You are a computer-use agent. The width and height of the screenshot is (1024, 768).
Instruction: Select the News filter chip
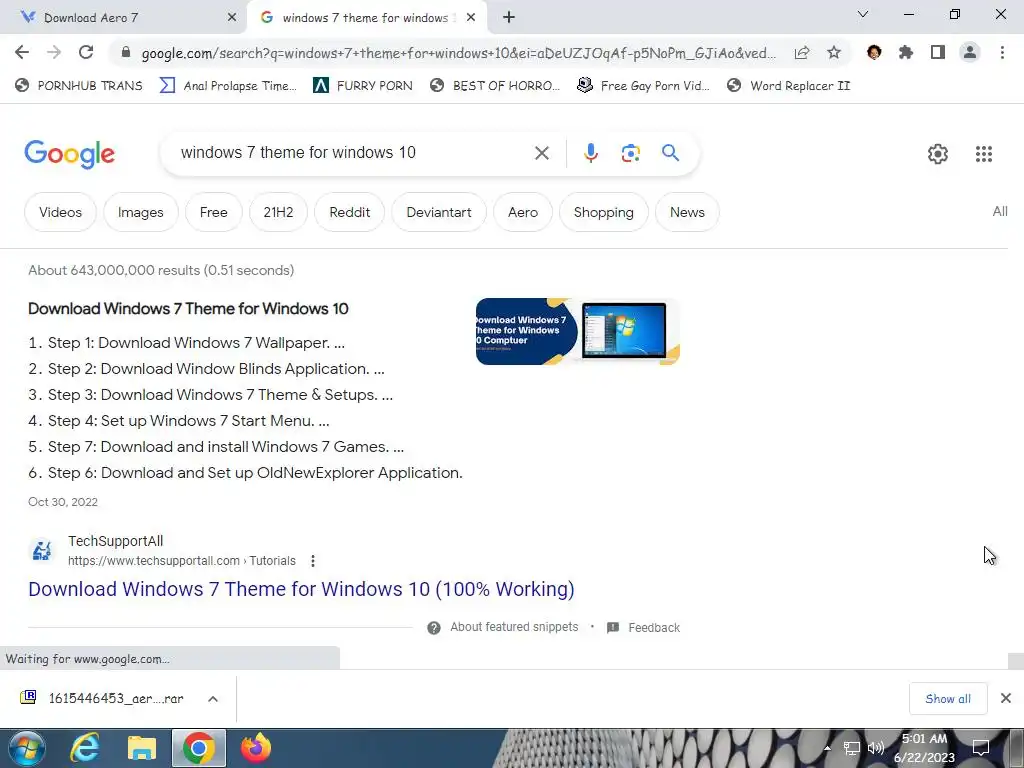[x=687, y=212]
